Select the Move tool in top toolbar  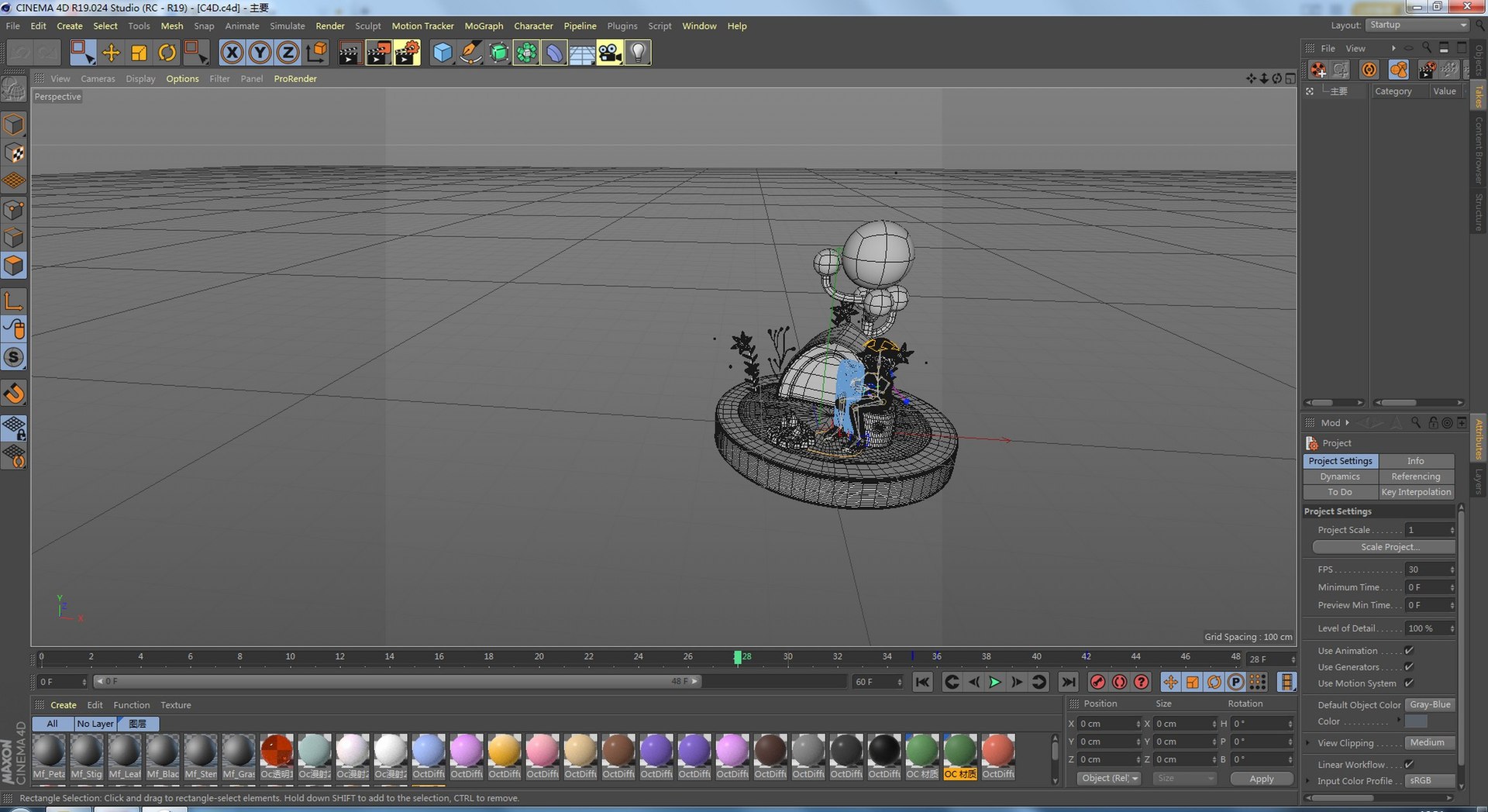[x=111, y=53]
